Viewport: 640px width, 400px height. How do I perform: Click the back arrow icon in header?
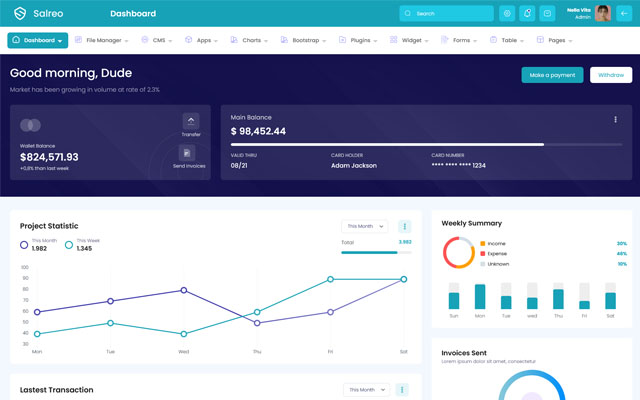click(x=624, y=13)
